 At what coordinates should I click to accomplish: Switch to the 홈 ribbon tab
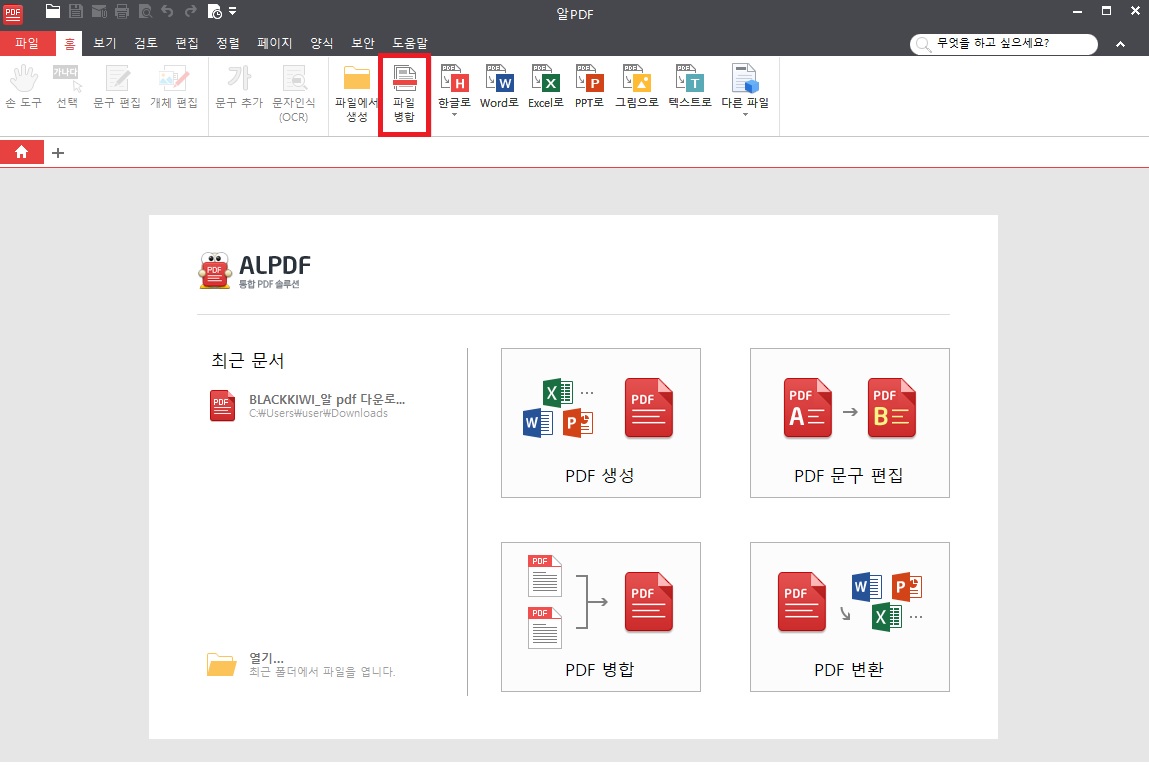click(70, 43)
